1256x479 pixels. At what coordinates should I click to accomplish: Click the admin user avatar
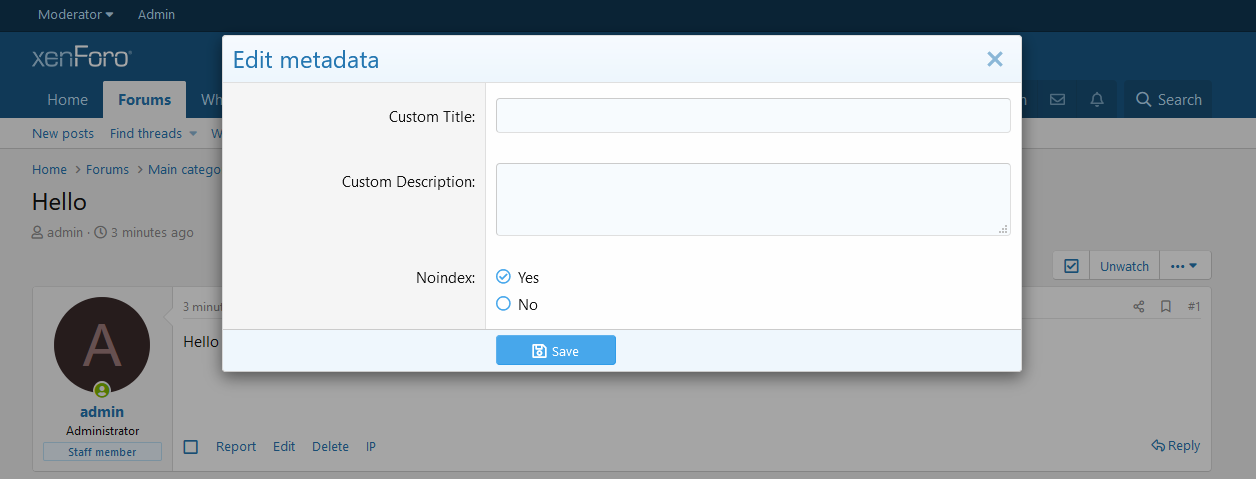click(102, 345)
